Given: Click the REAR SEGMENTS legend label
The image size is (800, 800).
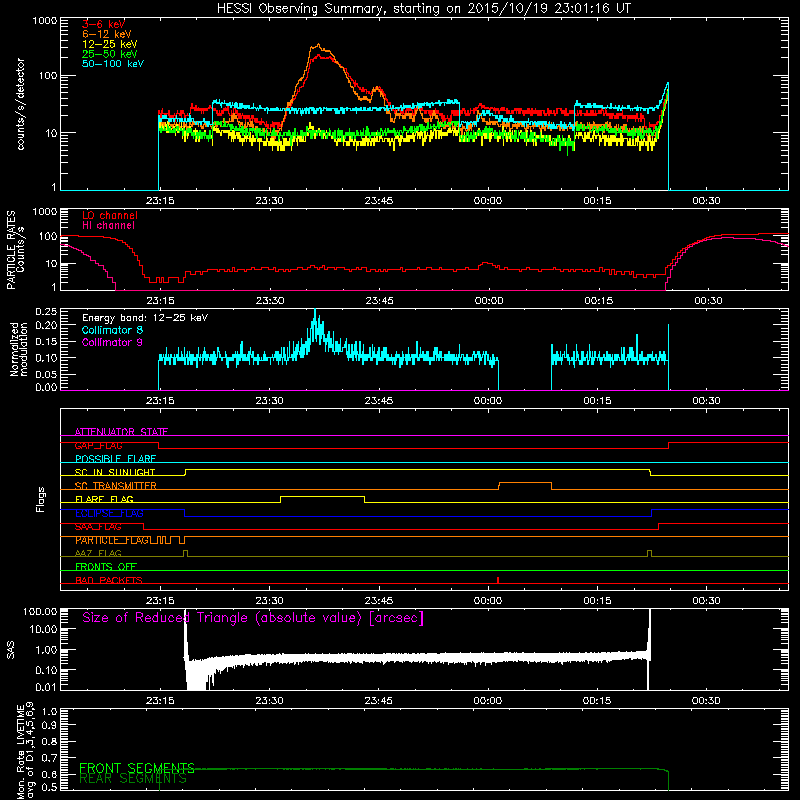Looking at the screenshot, I should 133,779.
